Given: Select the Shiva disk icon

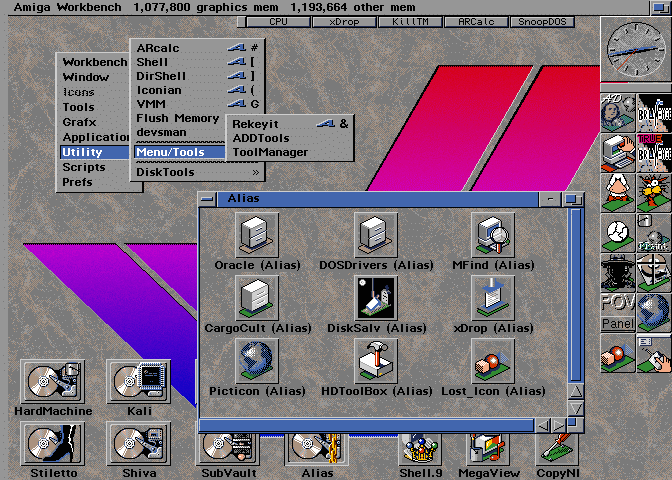Looking at the screenshot, I should (138, 444).
